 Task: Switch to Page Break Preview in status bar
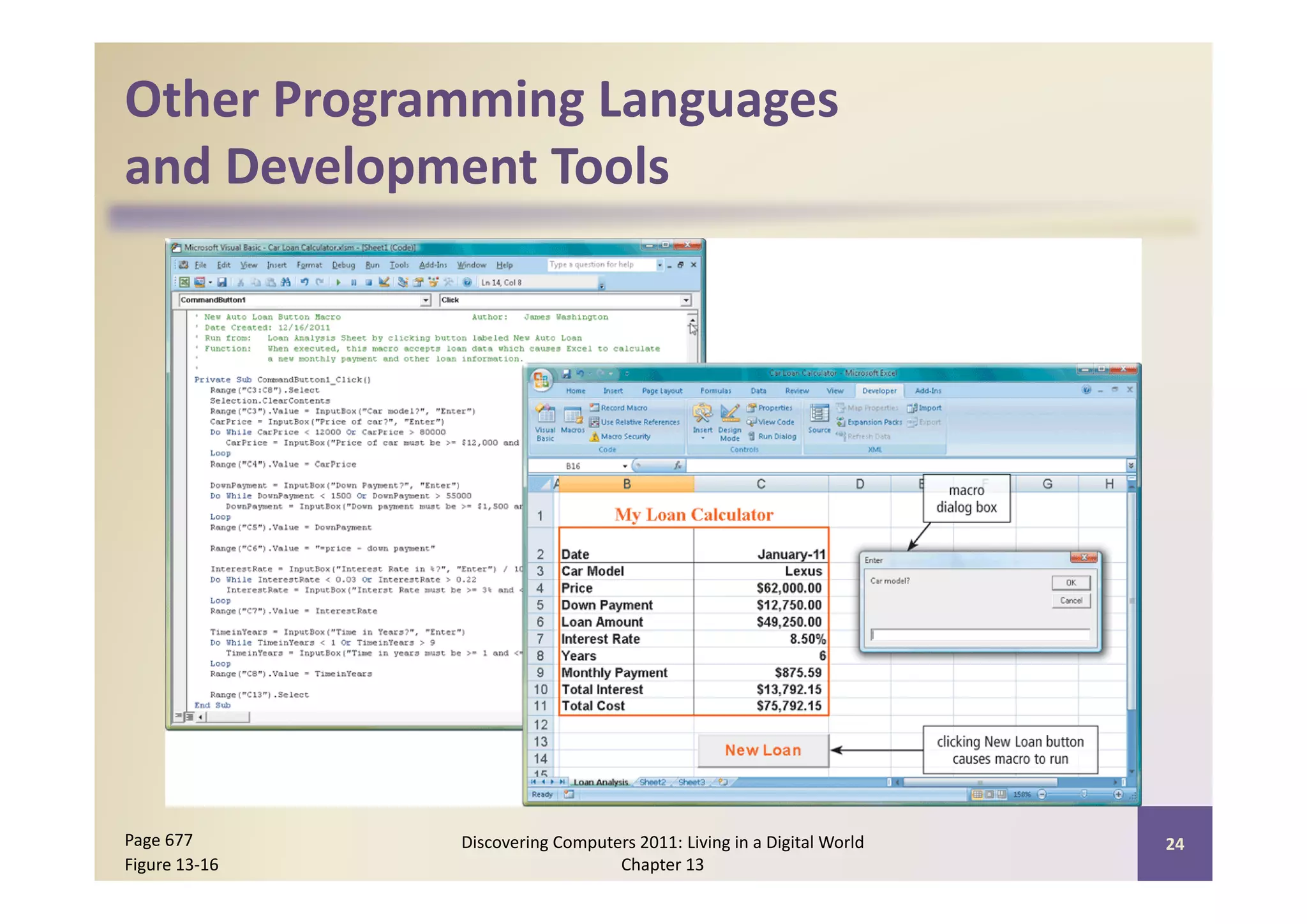pyautogui.click(x=1001, y=794)
